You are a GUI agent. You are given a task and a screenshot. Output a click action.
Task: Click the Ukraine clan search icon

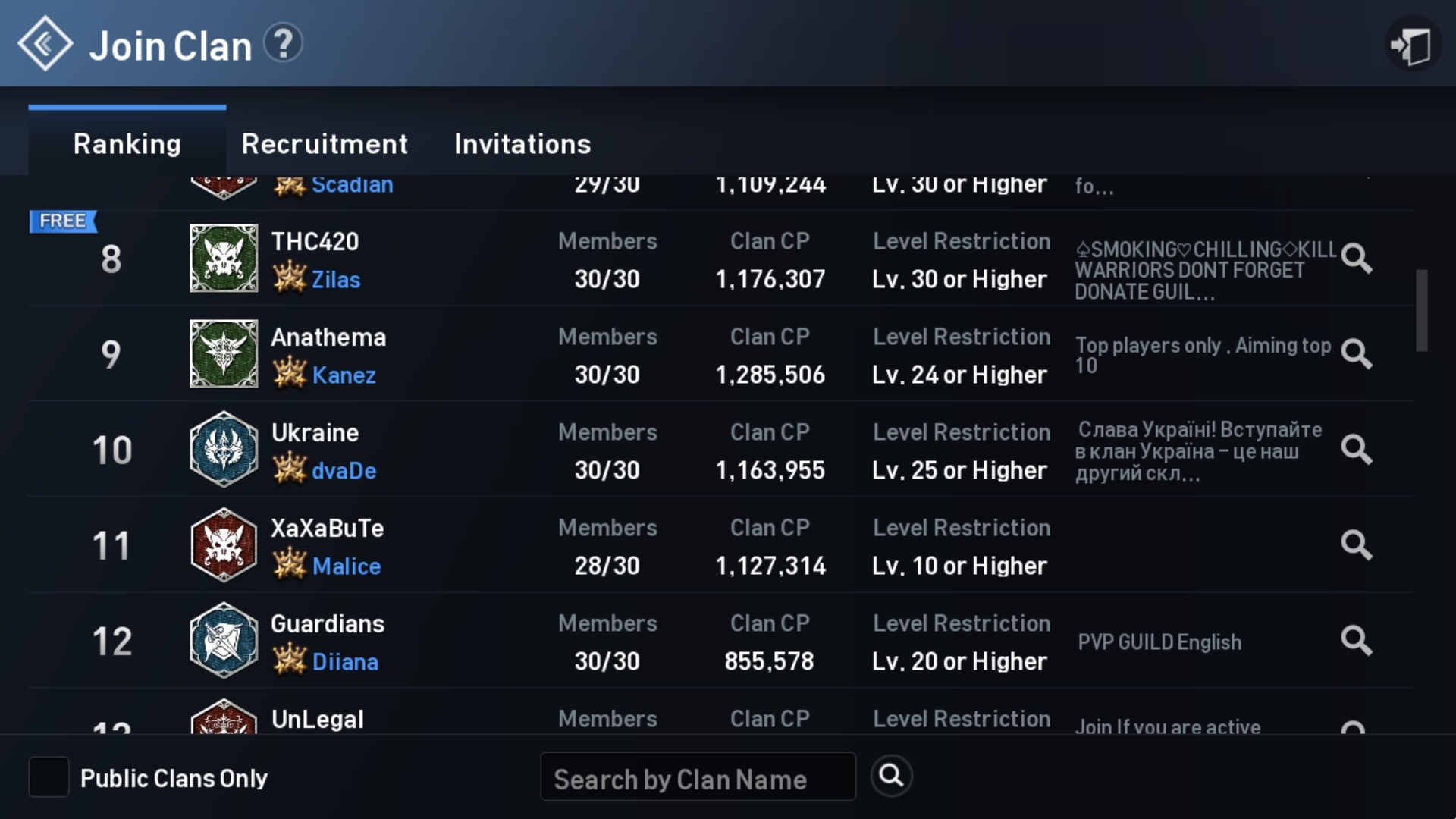1356,449
